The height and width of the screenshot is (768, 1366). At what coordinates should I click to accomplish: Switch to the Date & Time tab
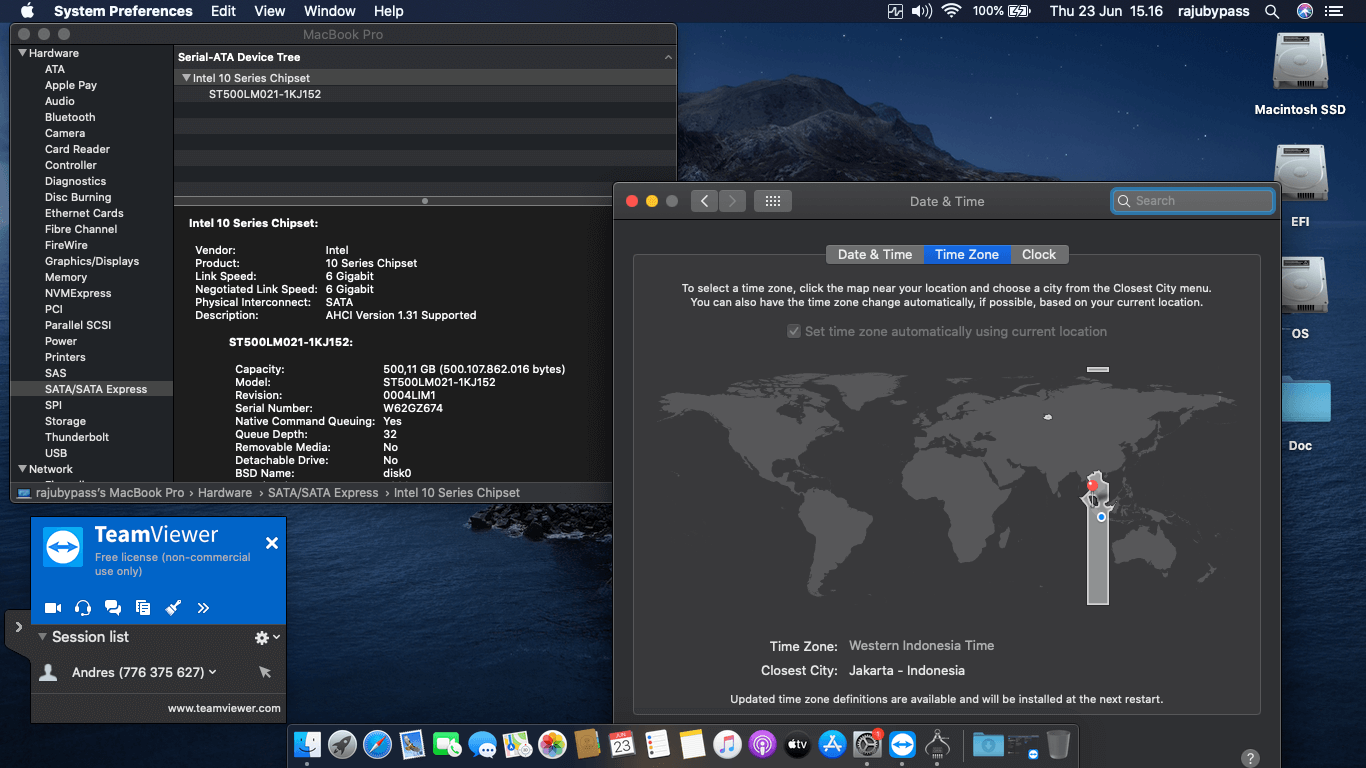pyautogui.click(x=874, y=254)
